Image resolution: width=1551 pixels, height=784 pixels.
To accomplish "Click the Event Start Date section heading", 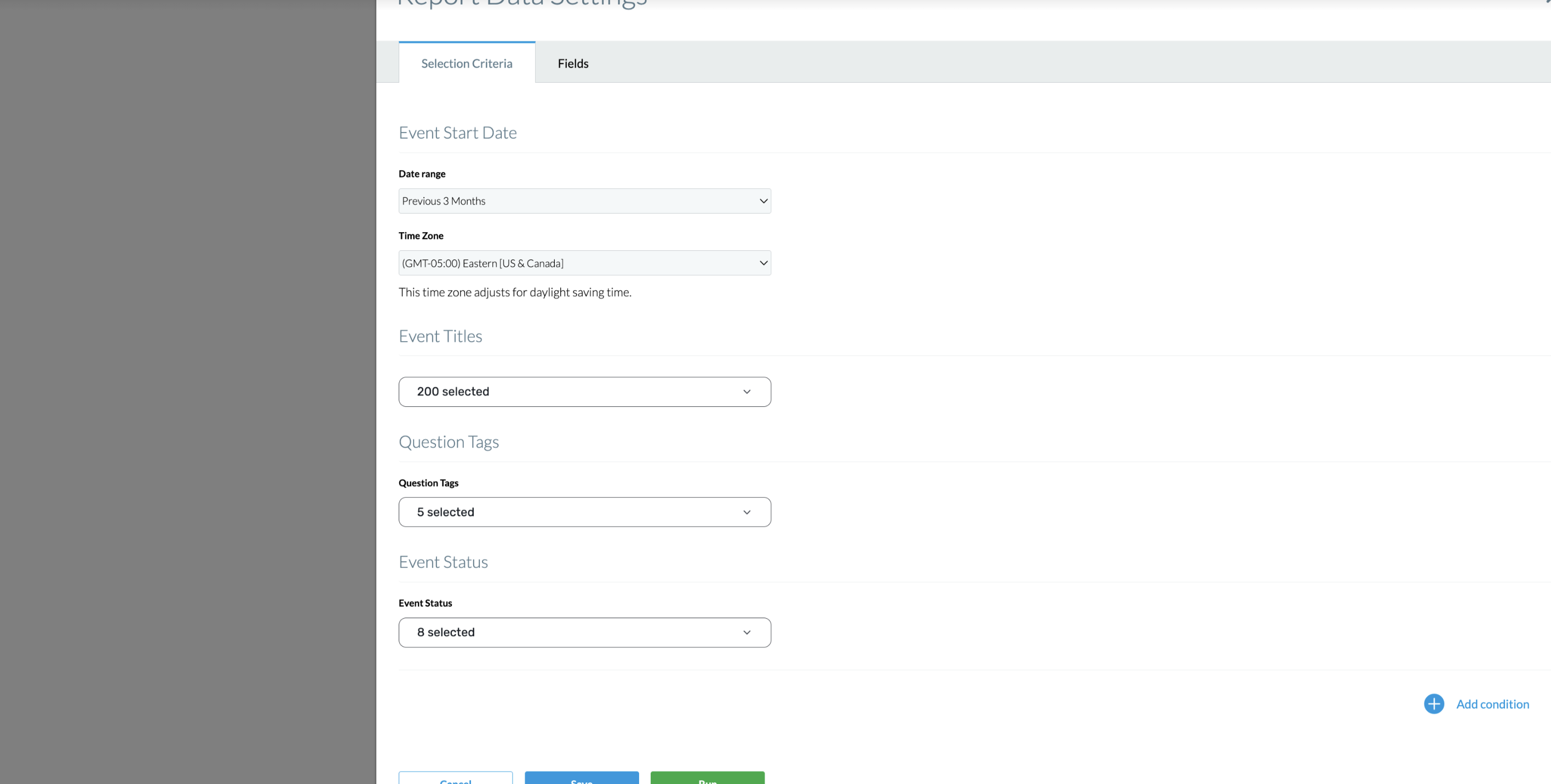I will [x=458, y=133].
